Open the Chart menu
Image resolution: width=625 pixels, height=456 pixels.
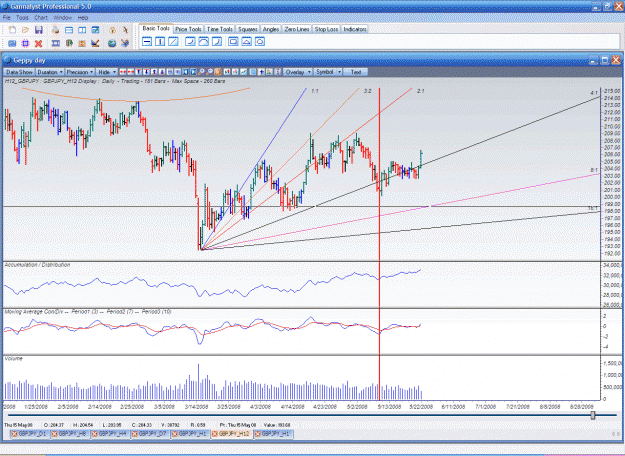[41, 18]
